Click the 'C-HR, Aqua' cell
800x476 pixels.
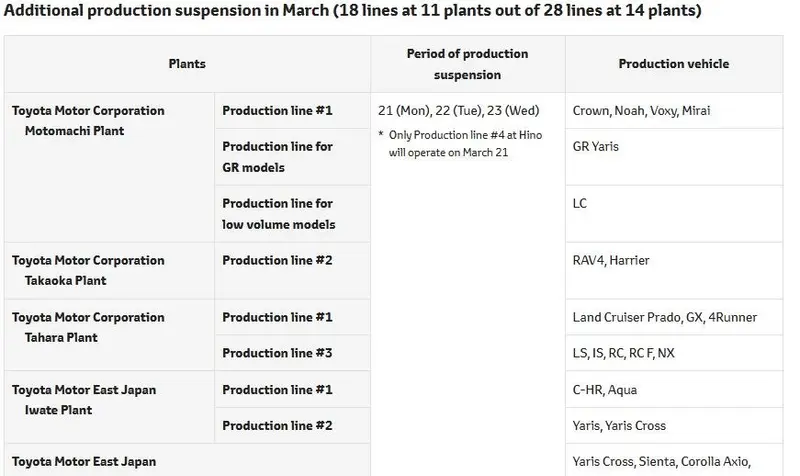coord(674,389)
